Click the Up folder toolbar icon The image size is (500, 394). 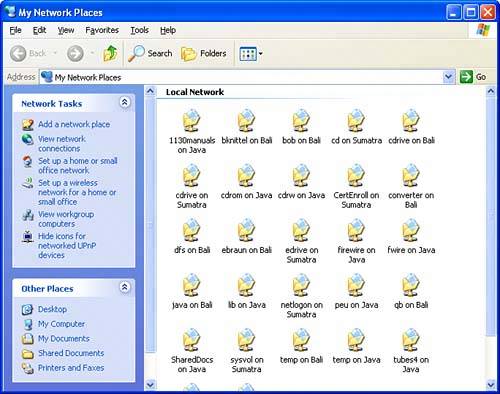click(x=110, y=53)
